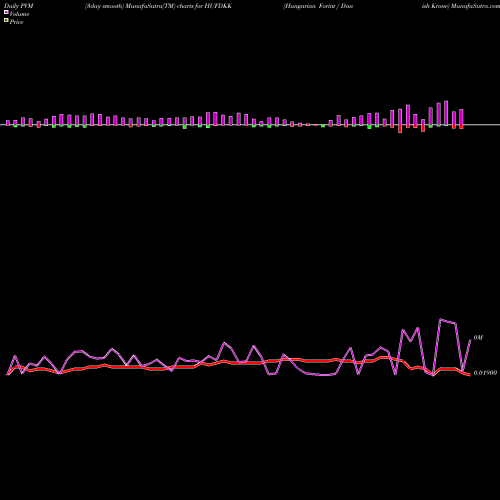The image size is (500, 500).
Task: Click the purple Volume legend swatch
Action: point(6,12)
